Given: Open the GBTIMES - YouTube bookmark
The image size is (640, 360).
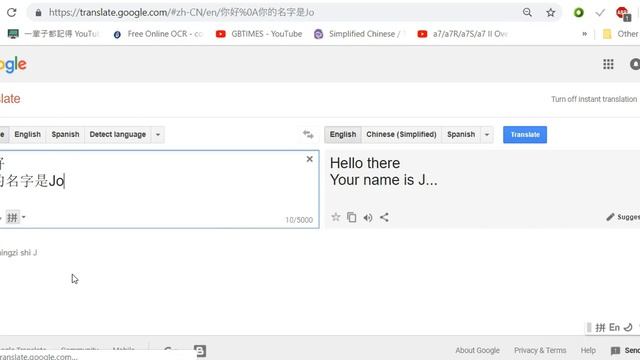Looking at the screenshot, I should coord(259,34).
